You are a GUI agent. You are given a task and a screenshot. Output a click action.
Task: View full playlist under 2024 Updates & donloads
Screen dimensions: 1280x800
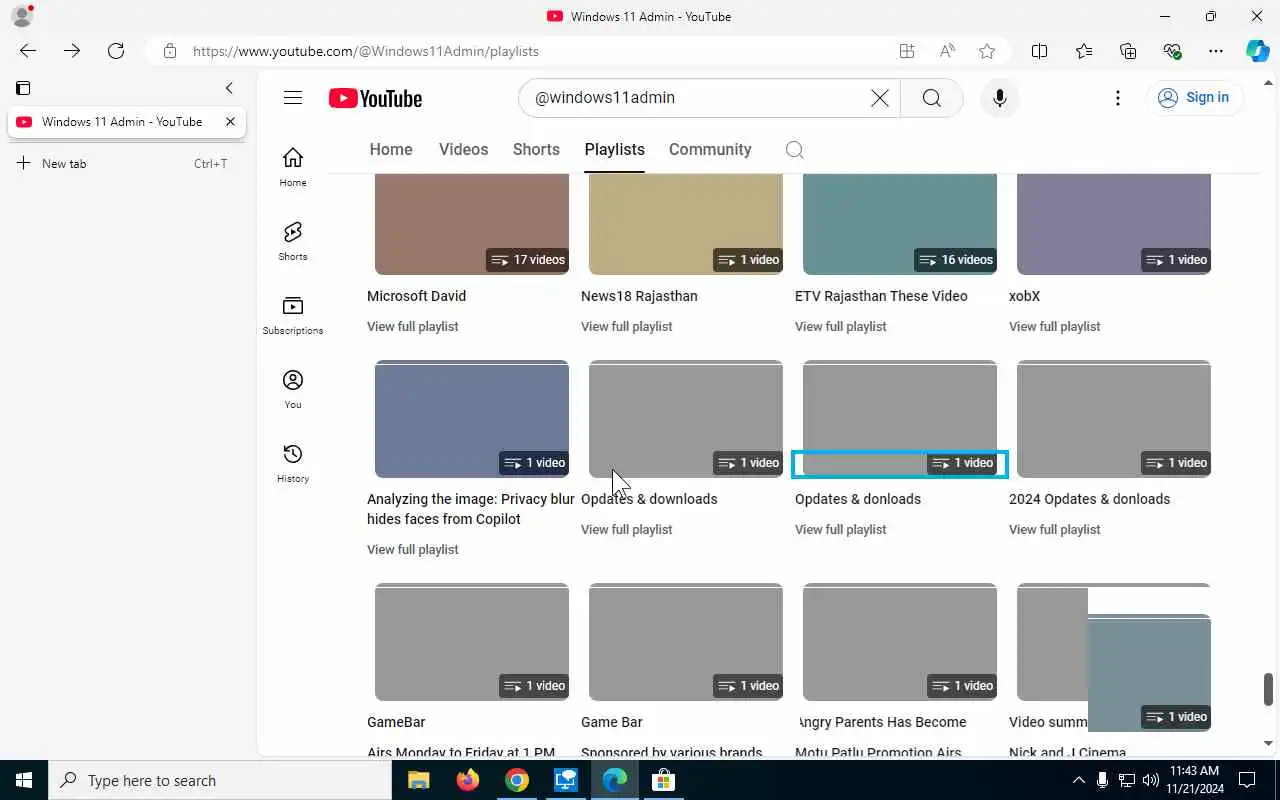[x=1054, y=530]
